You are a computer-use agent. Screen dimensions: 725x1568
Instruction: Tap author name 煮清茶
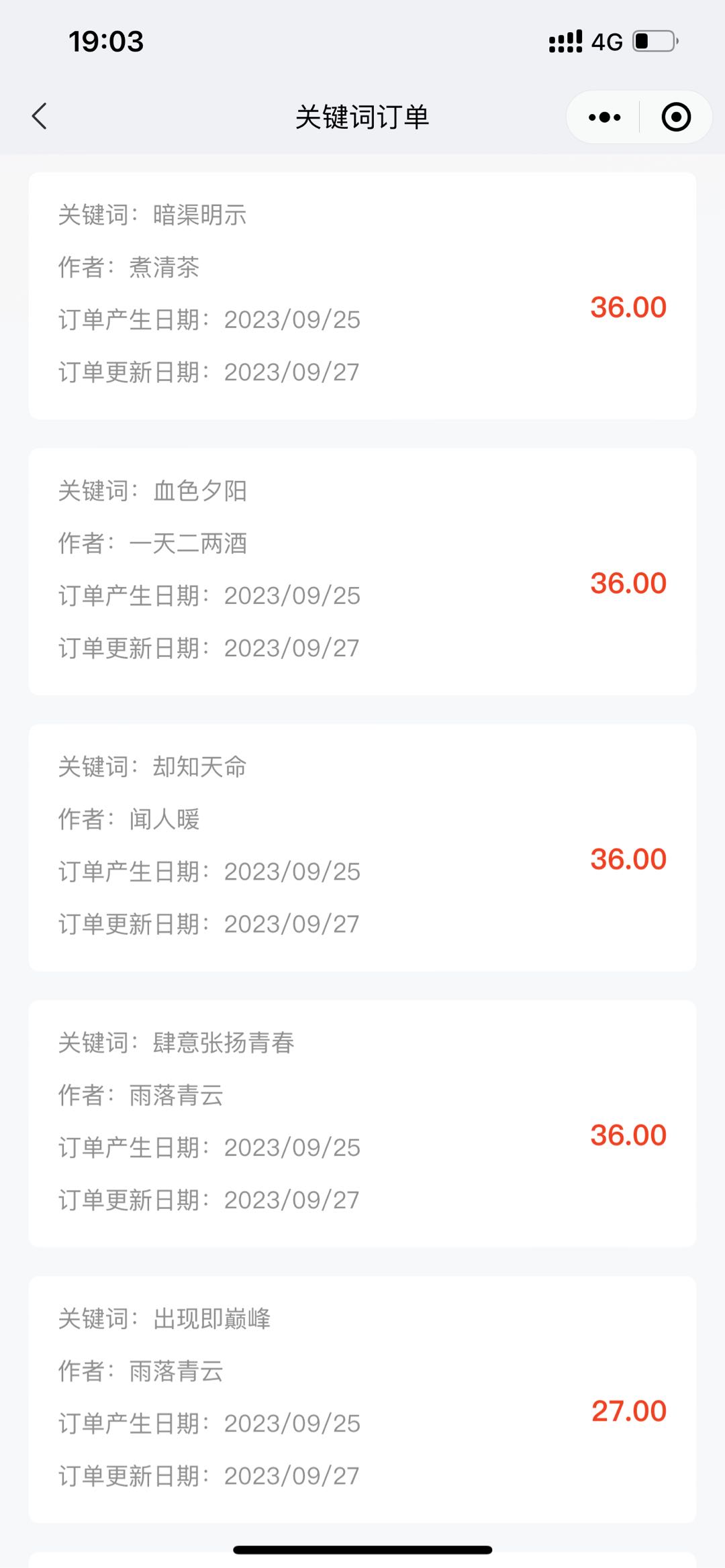coord(164,268)
